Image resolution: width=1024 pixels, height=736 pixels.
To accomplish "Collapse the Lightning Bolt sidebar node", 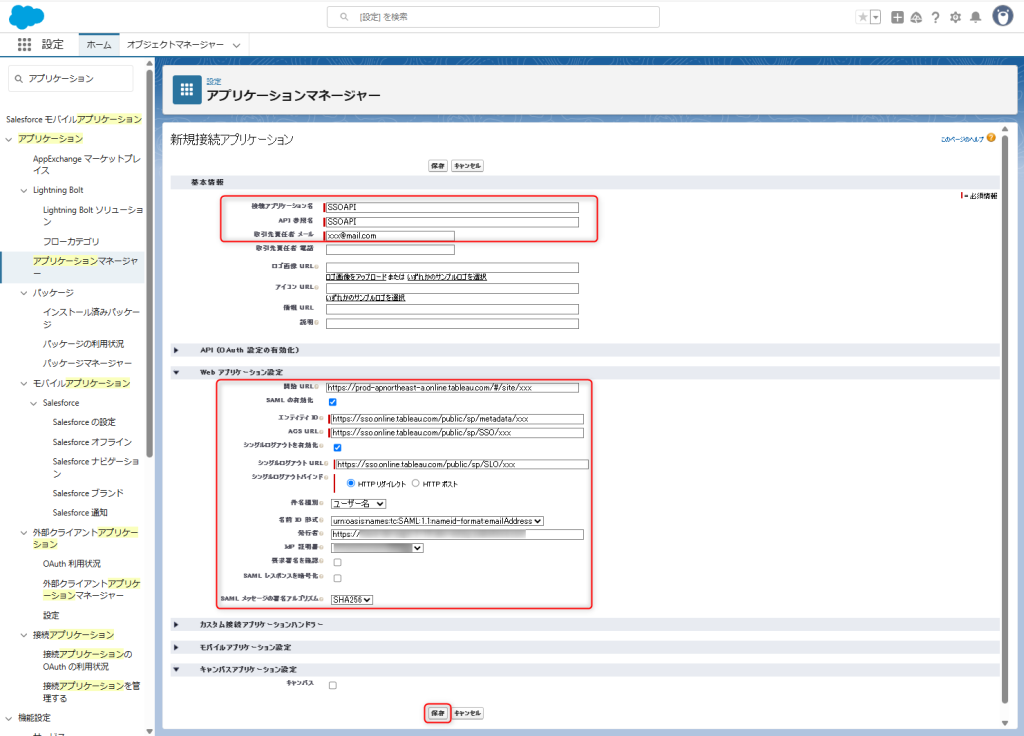I will [24, 190].
